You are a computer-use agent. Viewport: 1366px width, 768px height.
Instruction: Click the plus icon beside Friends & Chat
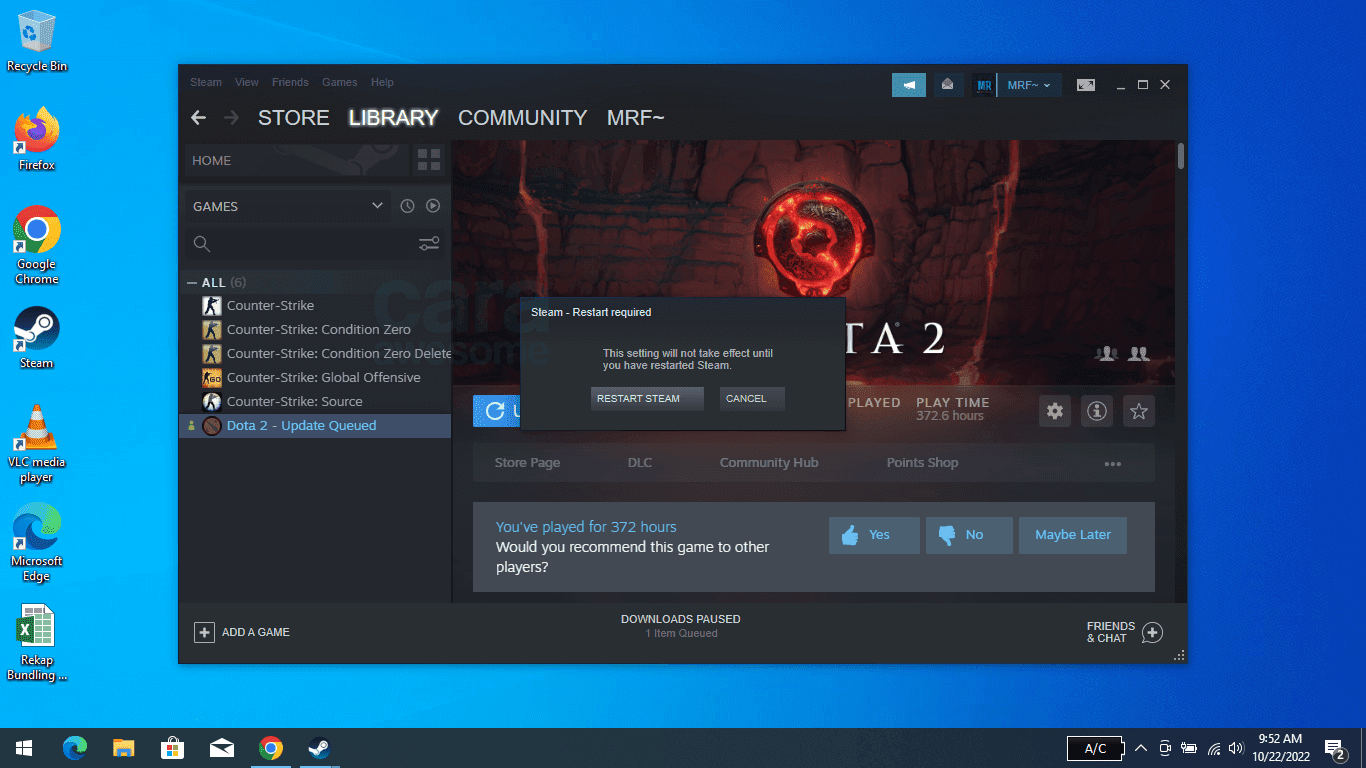pos(1152,632)
